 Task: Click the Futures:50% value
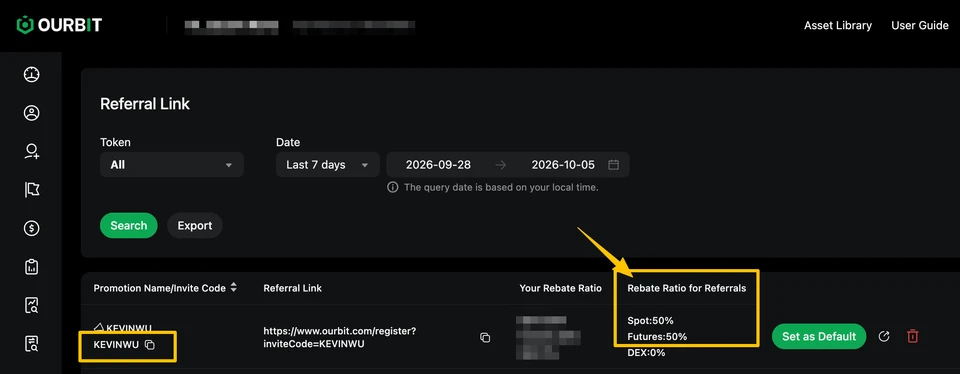(x=657, y=336)
